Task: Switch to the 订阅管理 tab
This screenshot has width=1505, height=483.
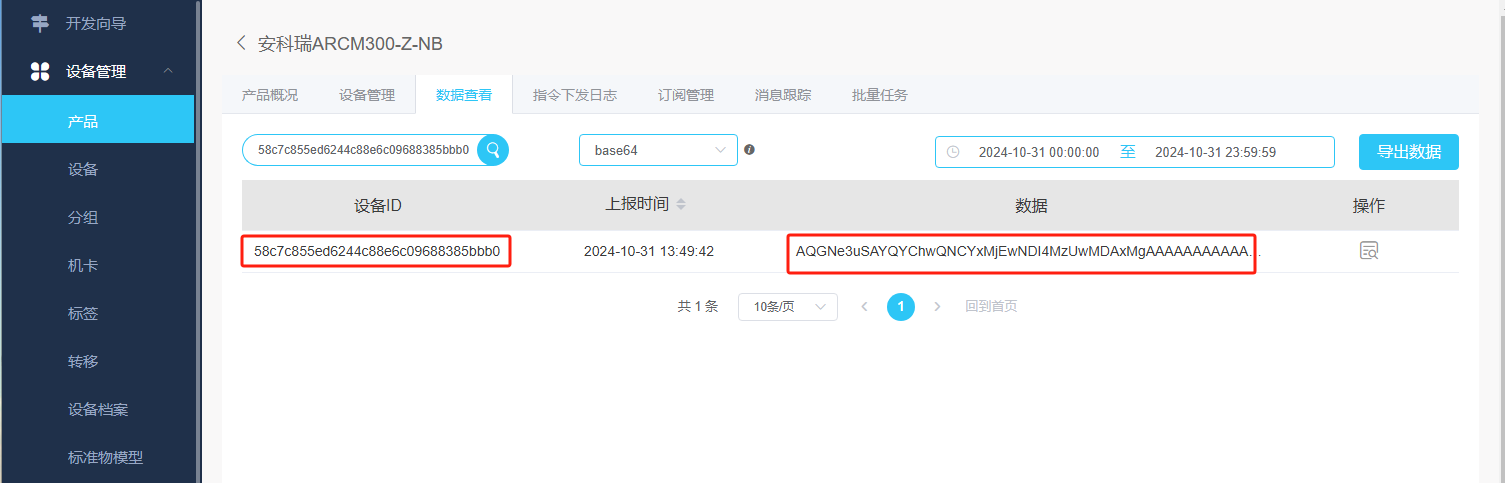Action: 685,95
